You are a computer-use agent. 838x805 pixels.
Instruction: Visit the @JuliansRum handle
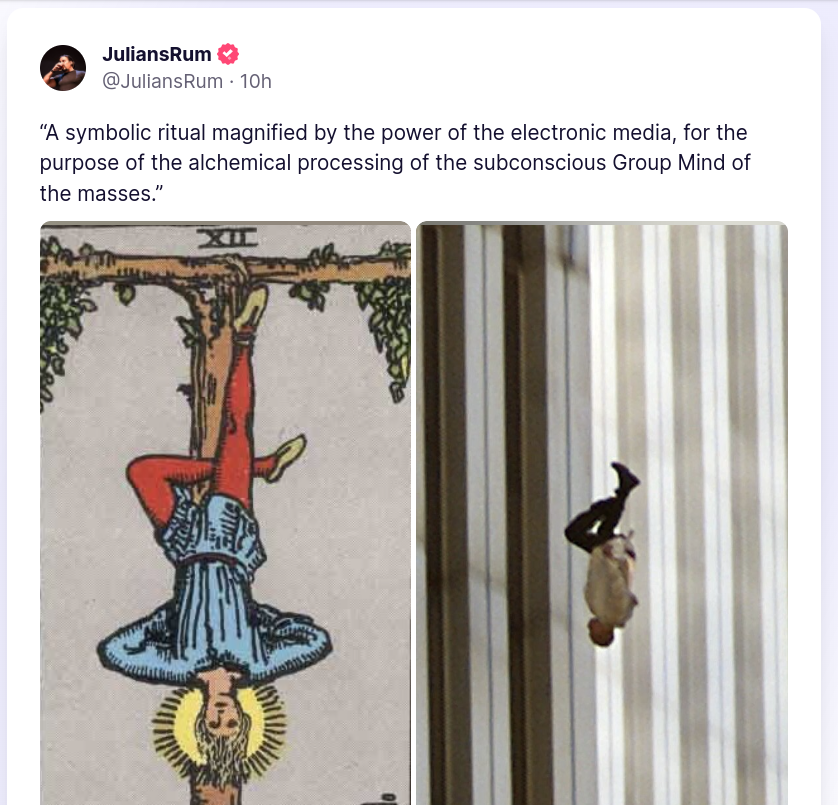(162, 81)
